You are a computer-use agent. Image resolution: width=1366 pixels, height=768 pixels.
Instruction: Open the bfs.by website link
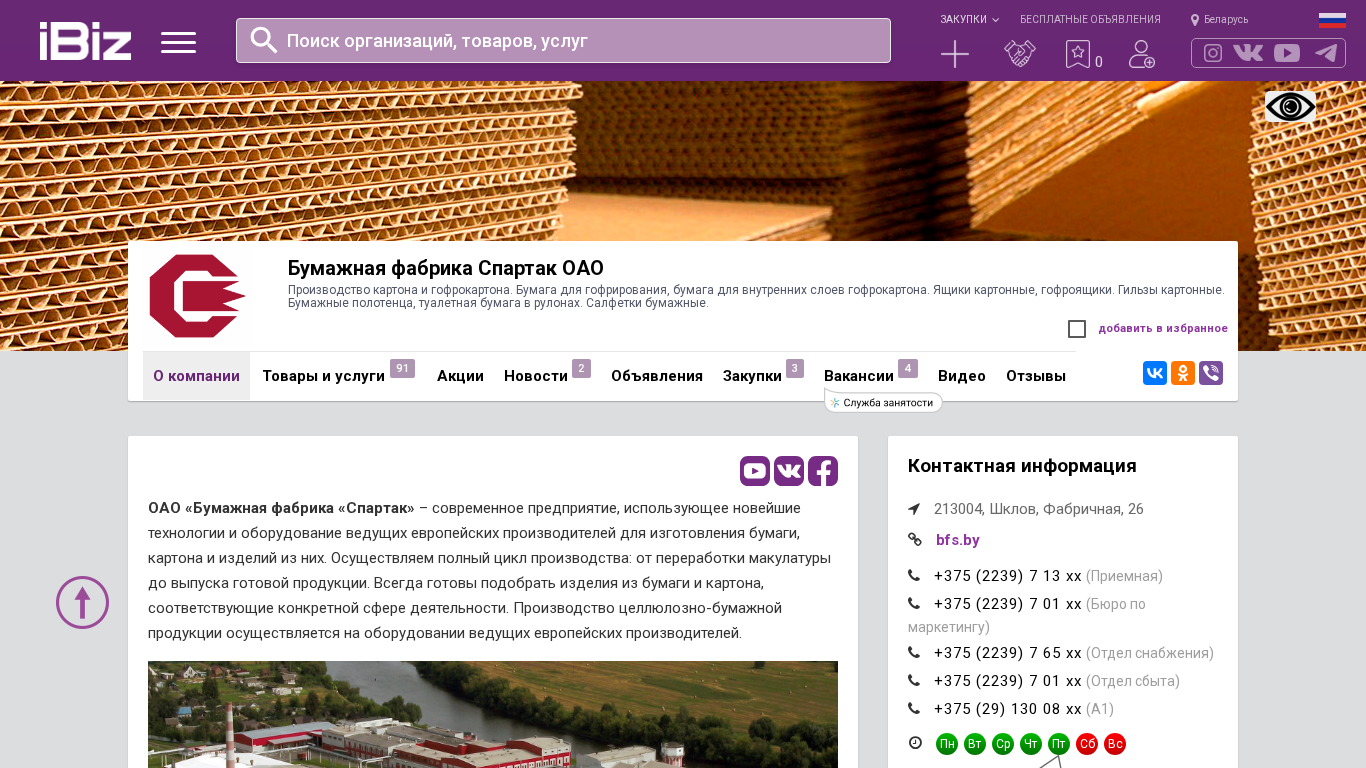[x=958, y=540]
